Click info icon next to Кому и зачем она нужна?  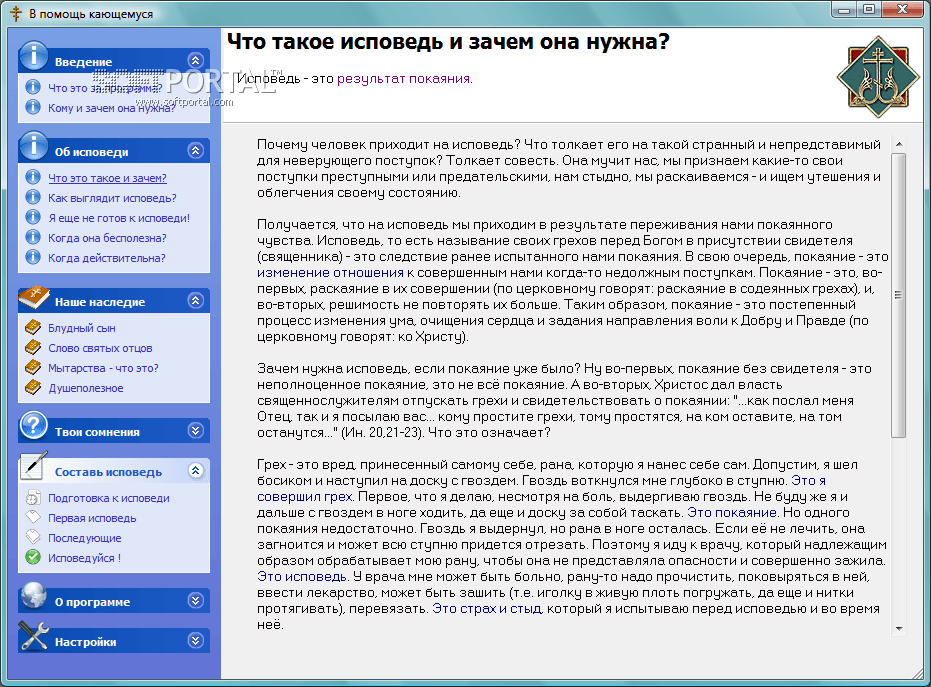coord(33,107)
